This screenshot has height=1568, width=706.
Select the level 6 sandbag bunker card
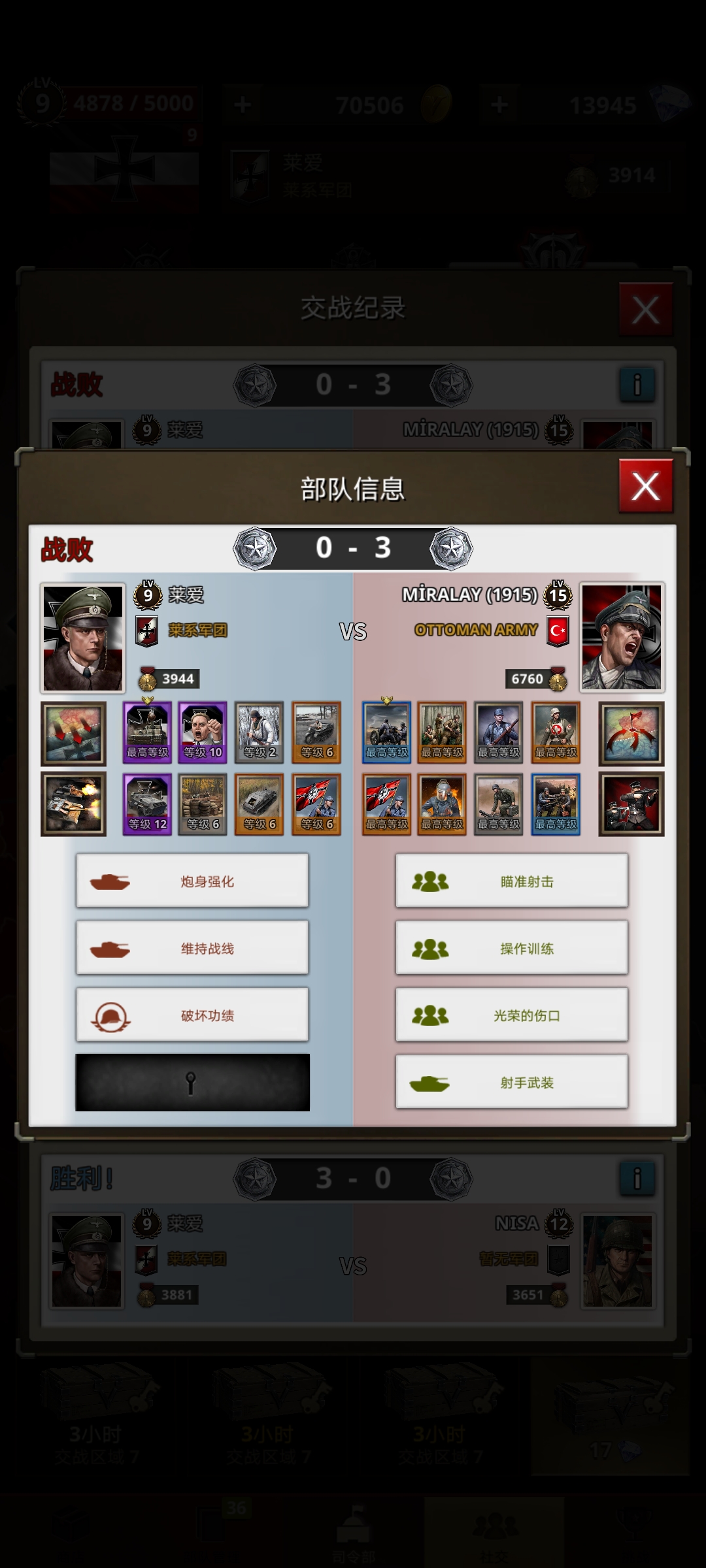point(203,804)
